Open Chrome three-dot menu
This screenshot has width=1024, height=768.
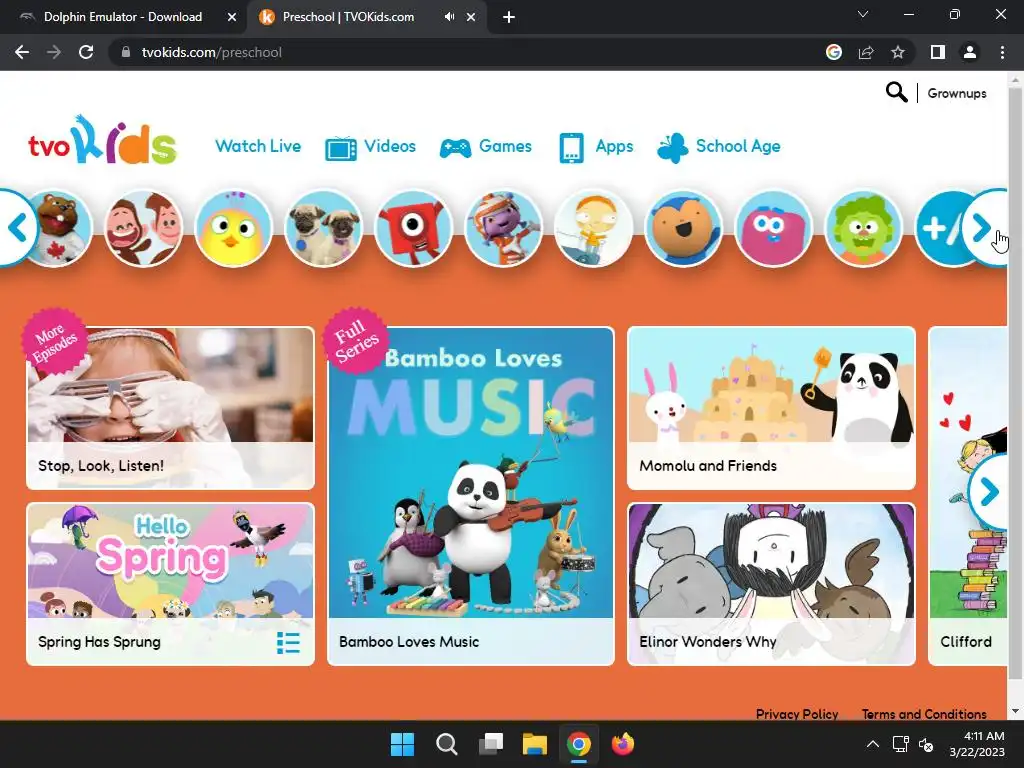[1002, 52]
